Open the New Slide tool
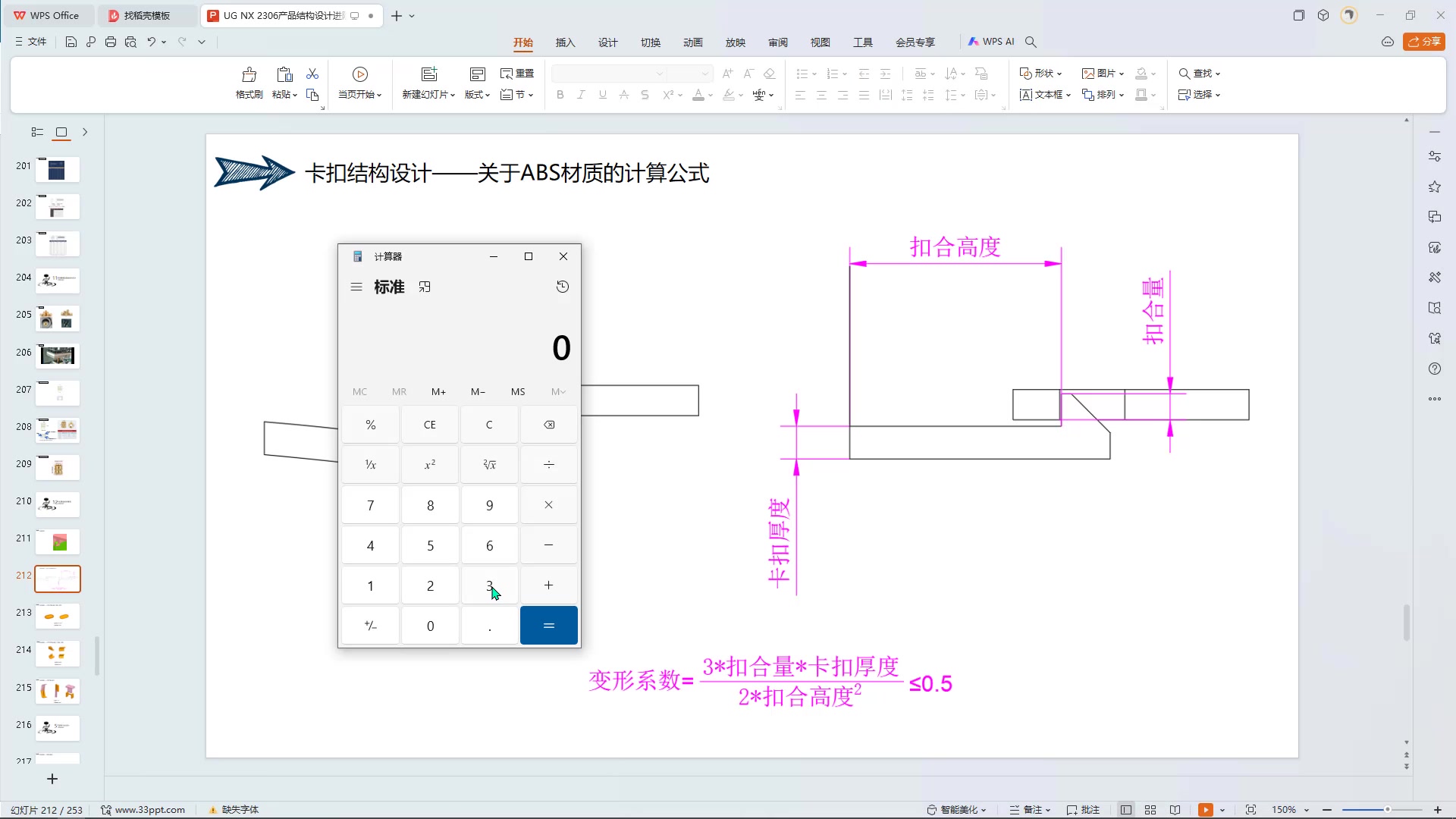This screenshot has height=819, width=1456. (429, 83)
